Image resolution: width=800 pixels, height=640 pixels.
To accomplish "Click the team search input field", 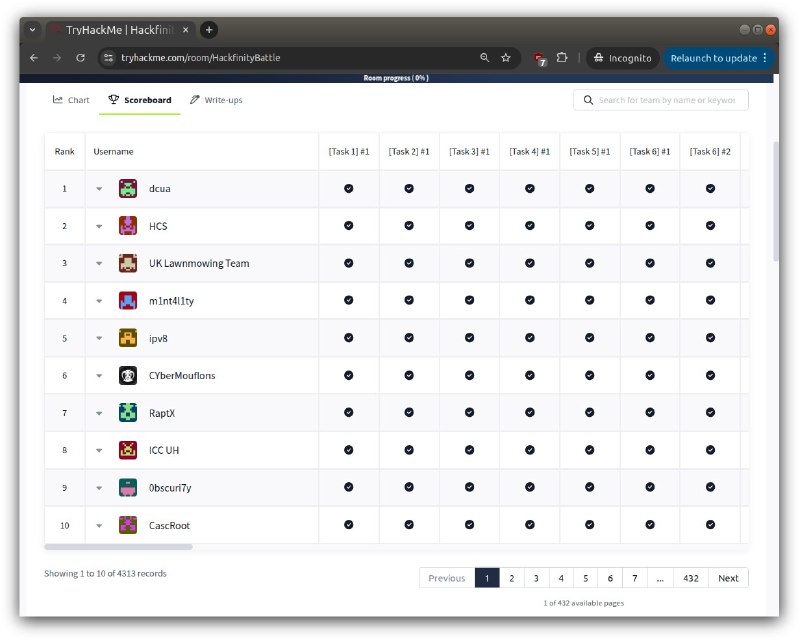I will [x=661, y=100].
